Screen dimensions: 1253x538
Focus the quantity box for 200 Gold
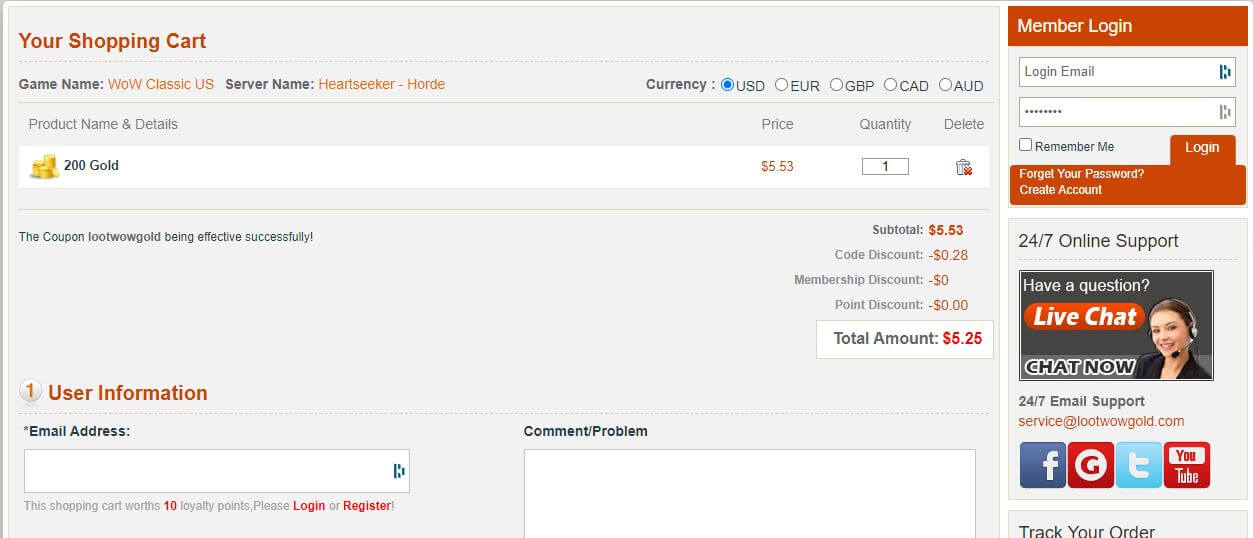point(885,167)
